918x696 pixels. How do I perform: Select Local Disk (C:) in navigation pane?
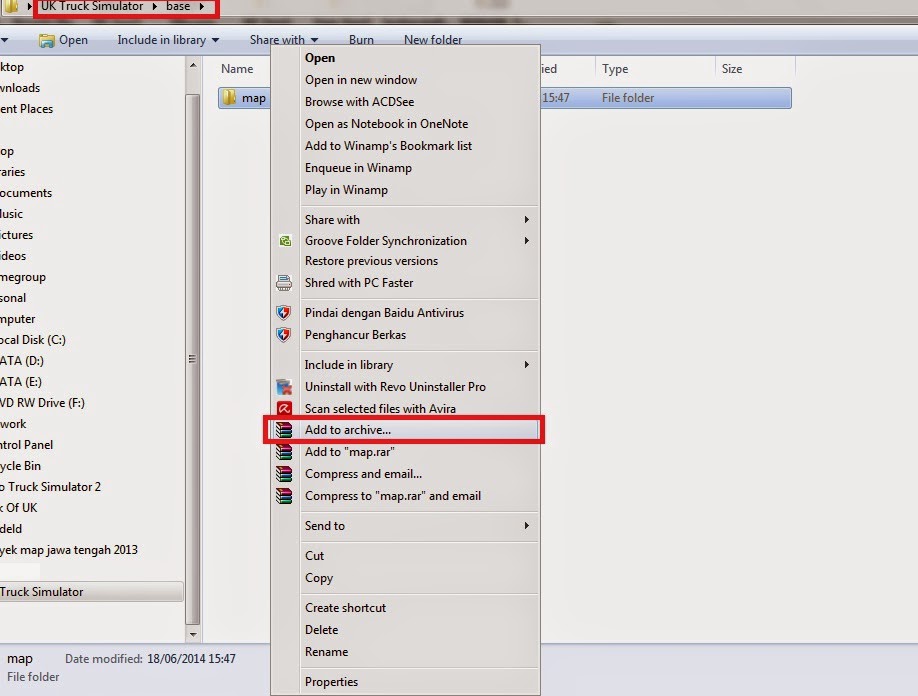(33, 340)
